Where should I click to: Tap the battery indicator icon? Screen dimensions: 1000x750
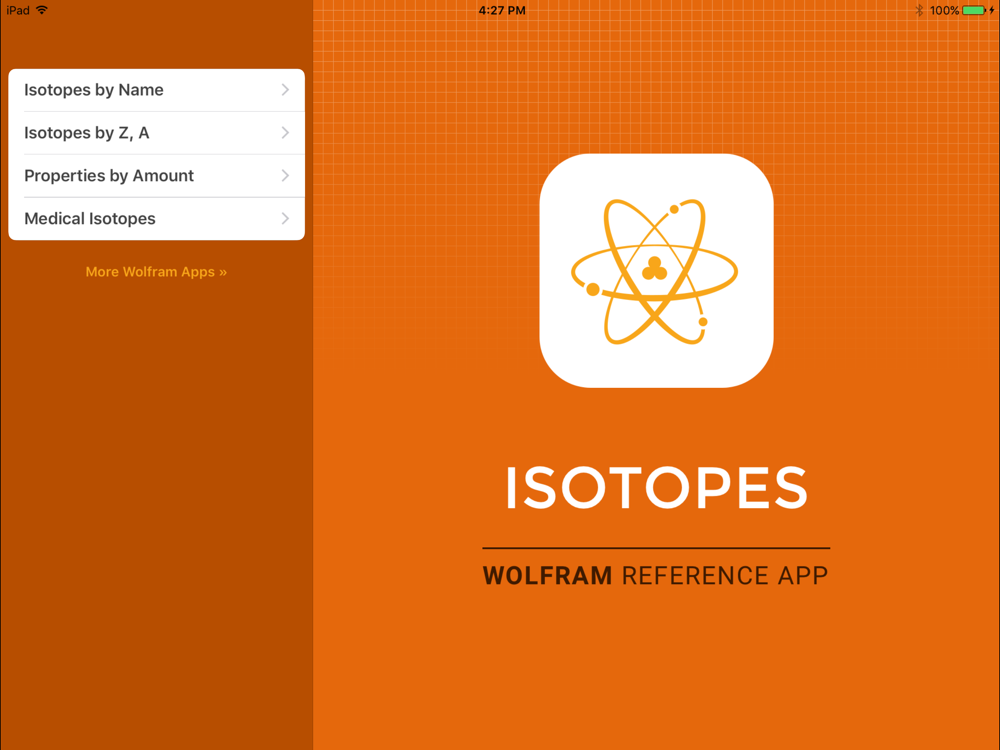point(974,10)
